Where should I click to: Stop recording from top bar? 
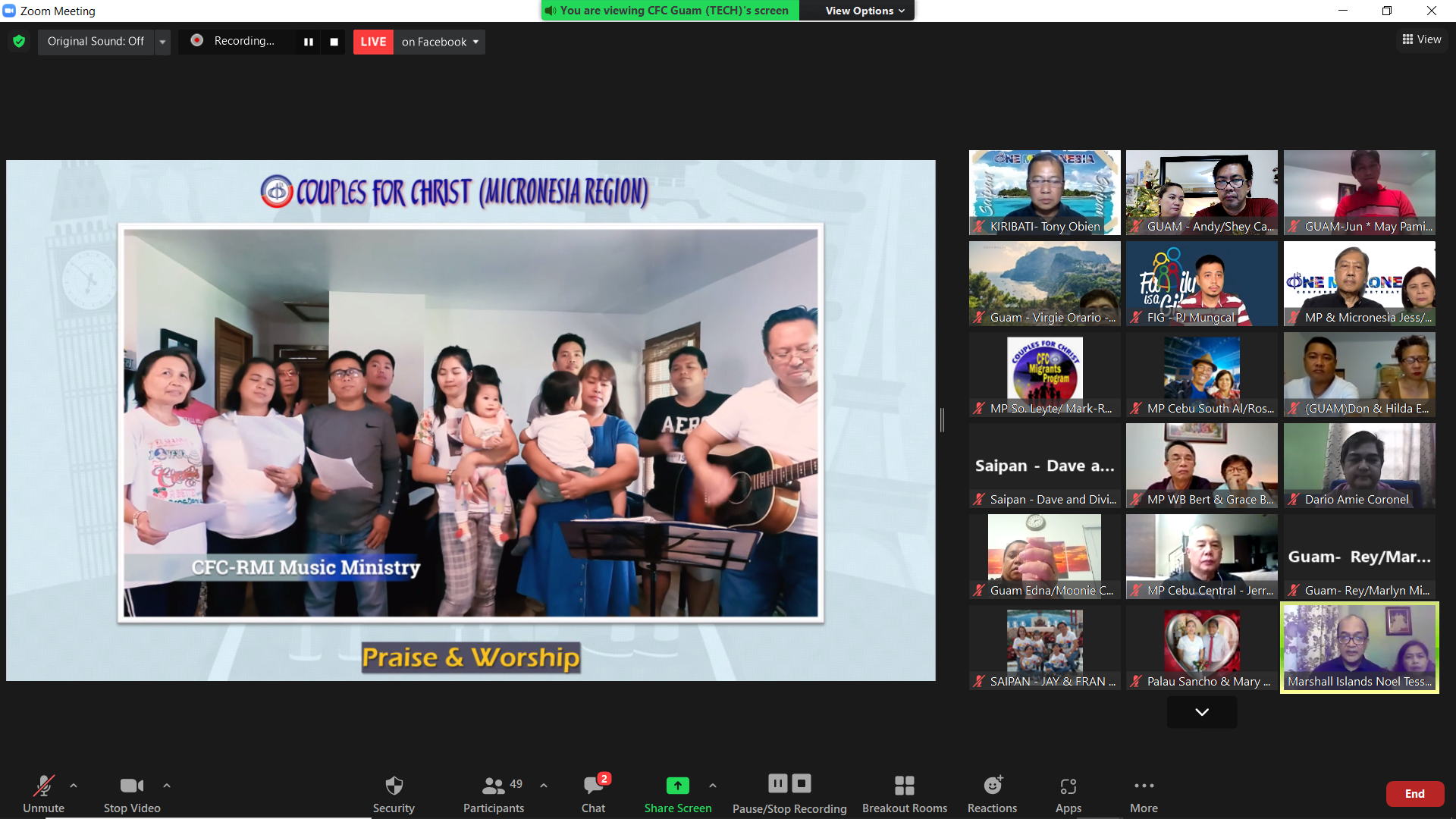334,42
